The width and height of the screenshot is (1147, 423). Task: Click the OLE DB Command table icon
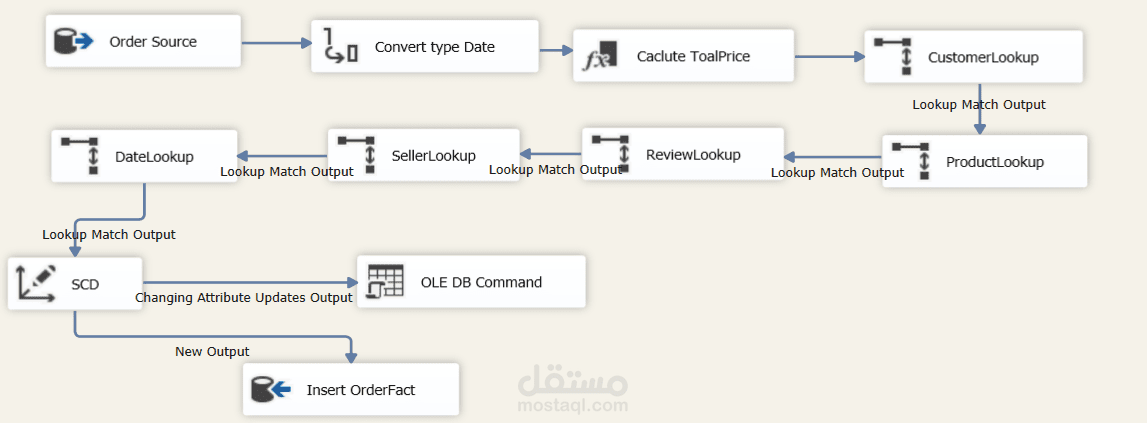pyautogui.click(x=385, y=282)
